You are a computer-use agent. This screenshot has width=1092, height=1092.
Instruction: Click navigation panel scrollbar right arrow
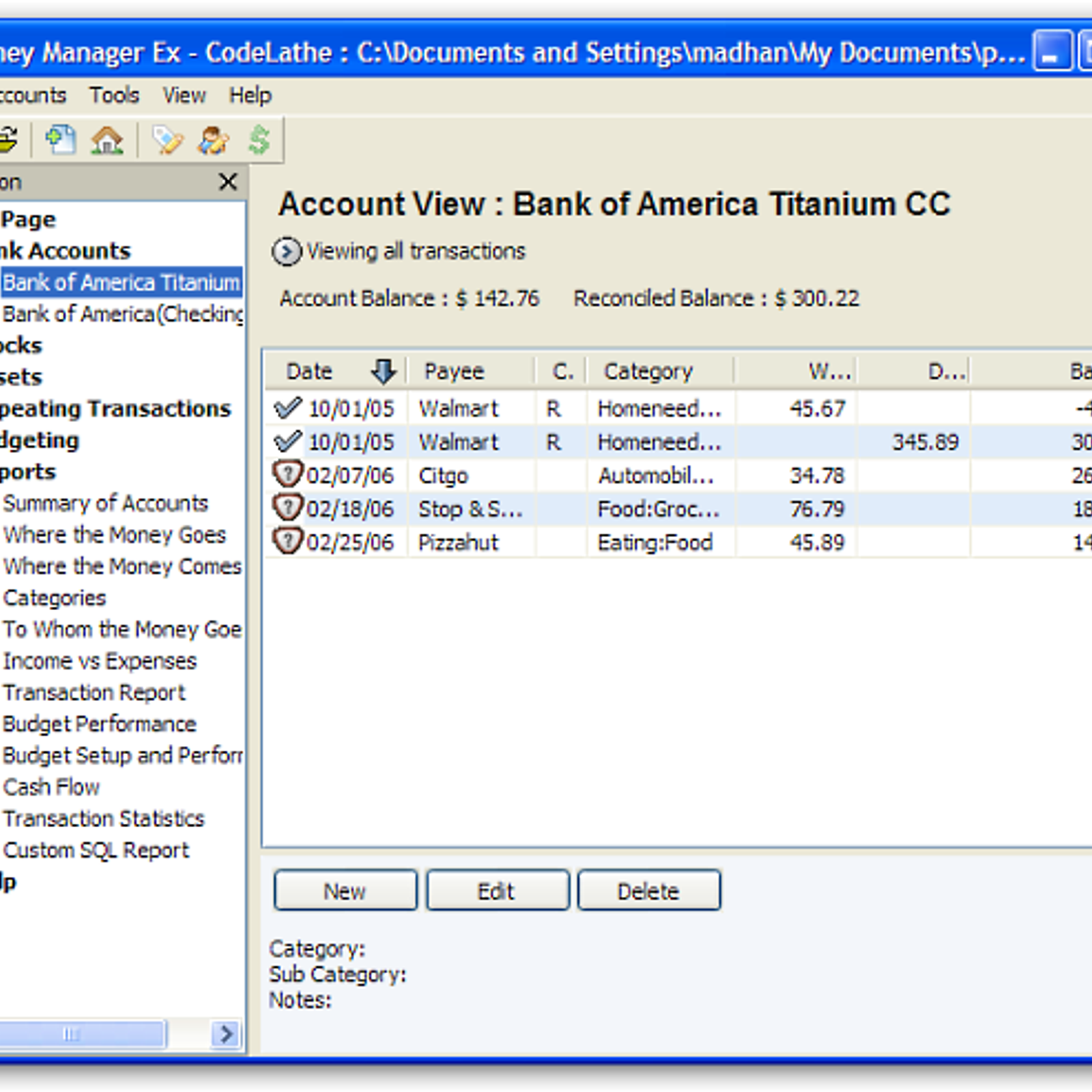coord(226,1033)
